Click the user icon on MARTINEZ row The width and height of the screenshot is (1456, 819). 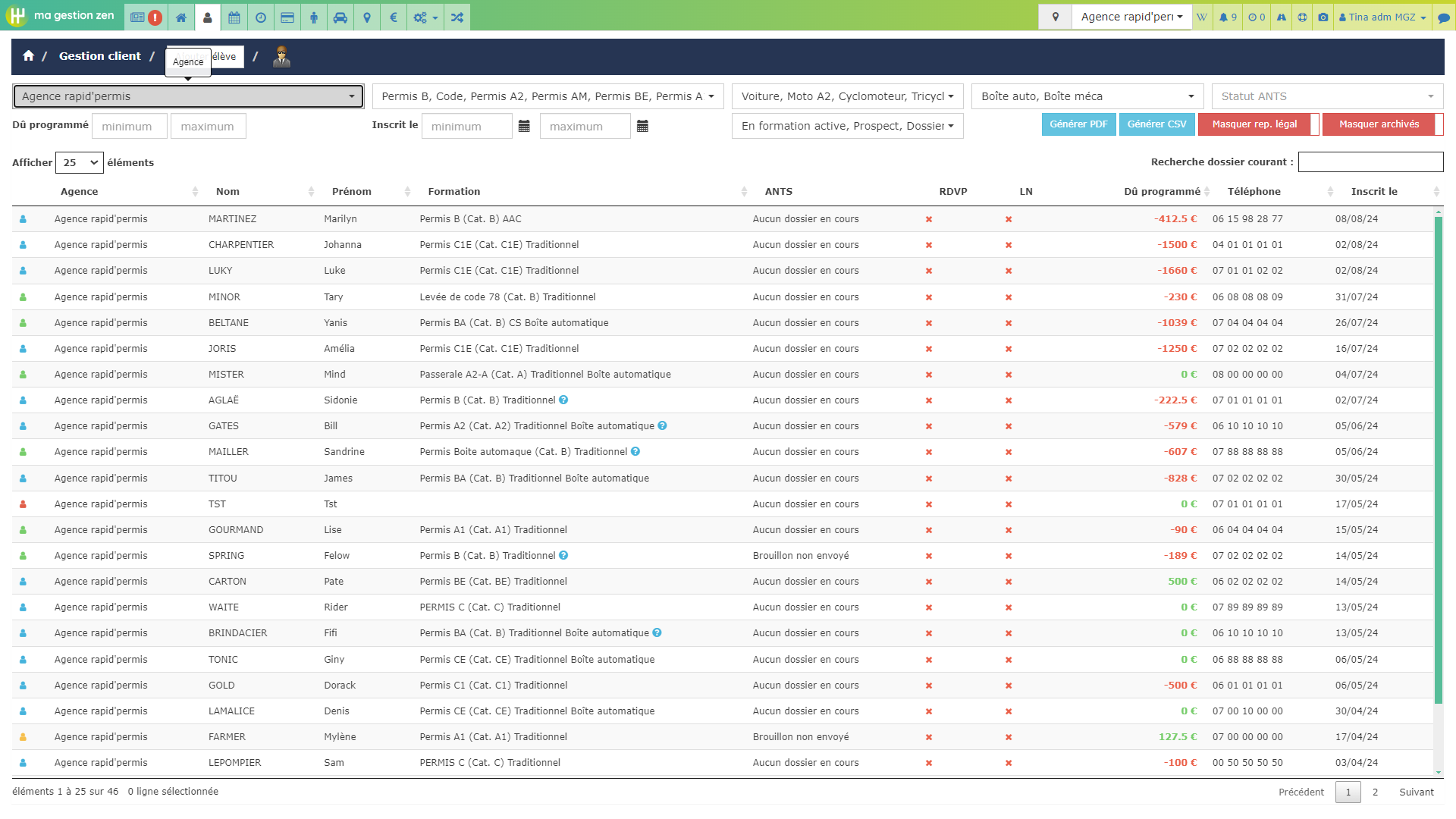(23, 219)
